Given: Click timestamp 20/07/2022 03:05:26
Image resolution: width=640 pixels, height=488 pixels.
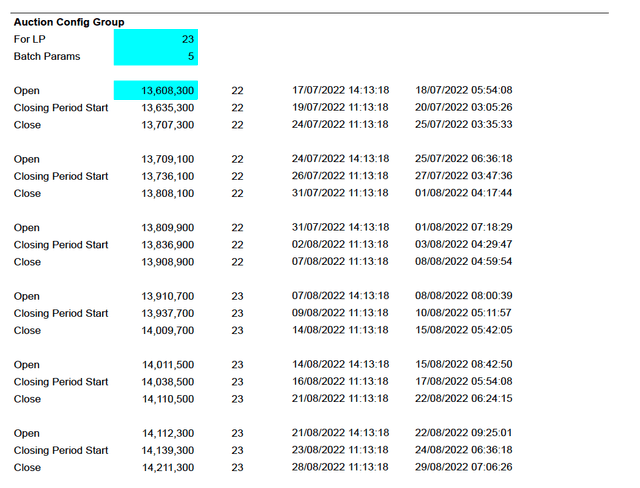Looking at the screenshot, I should 464,107.
